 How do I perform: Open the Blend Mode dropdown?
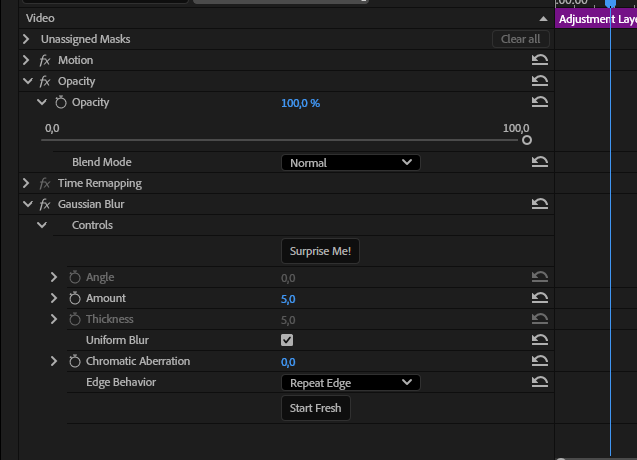351,163
